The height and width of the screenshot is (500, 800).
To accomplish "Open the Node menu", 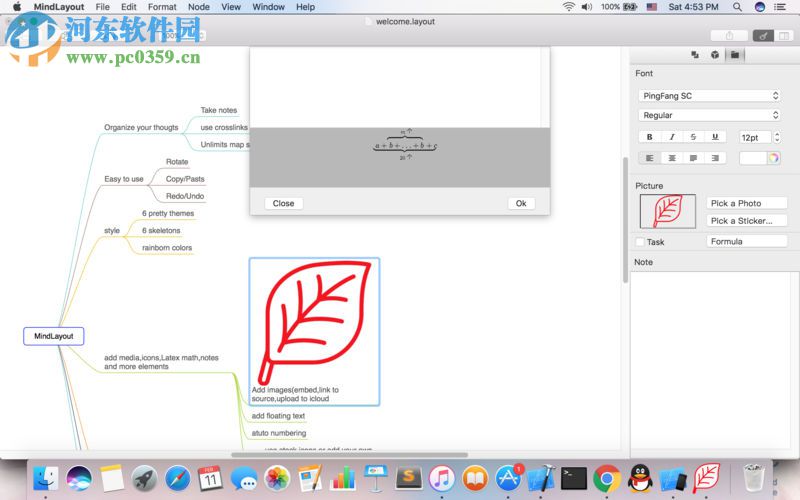I will coord(198,7).
